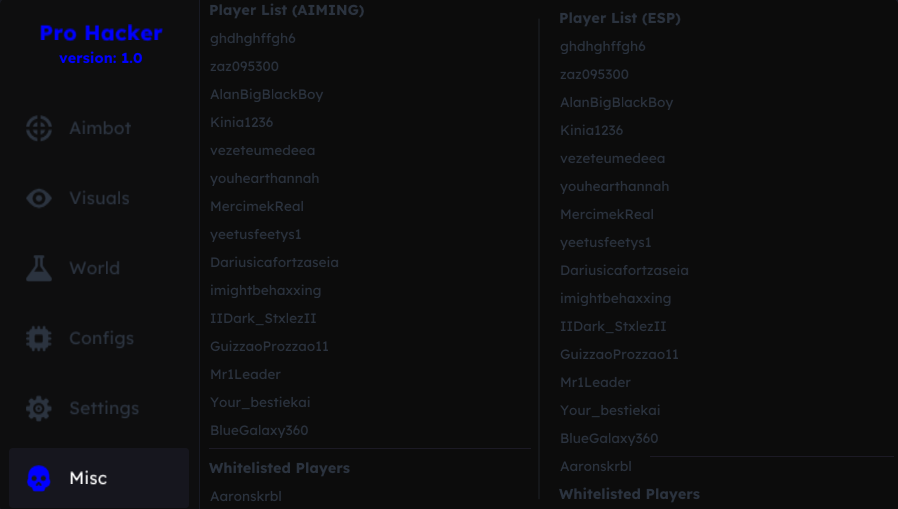
Task: Select AlanBigBlackBoy in AIMING player list
Action: [x=266, y=94]
